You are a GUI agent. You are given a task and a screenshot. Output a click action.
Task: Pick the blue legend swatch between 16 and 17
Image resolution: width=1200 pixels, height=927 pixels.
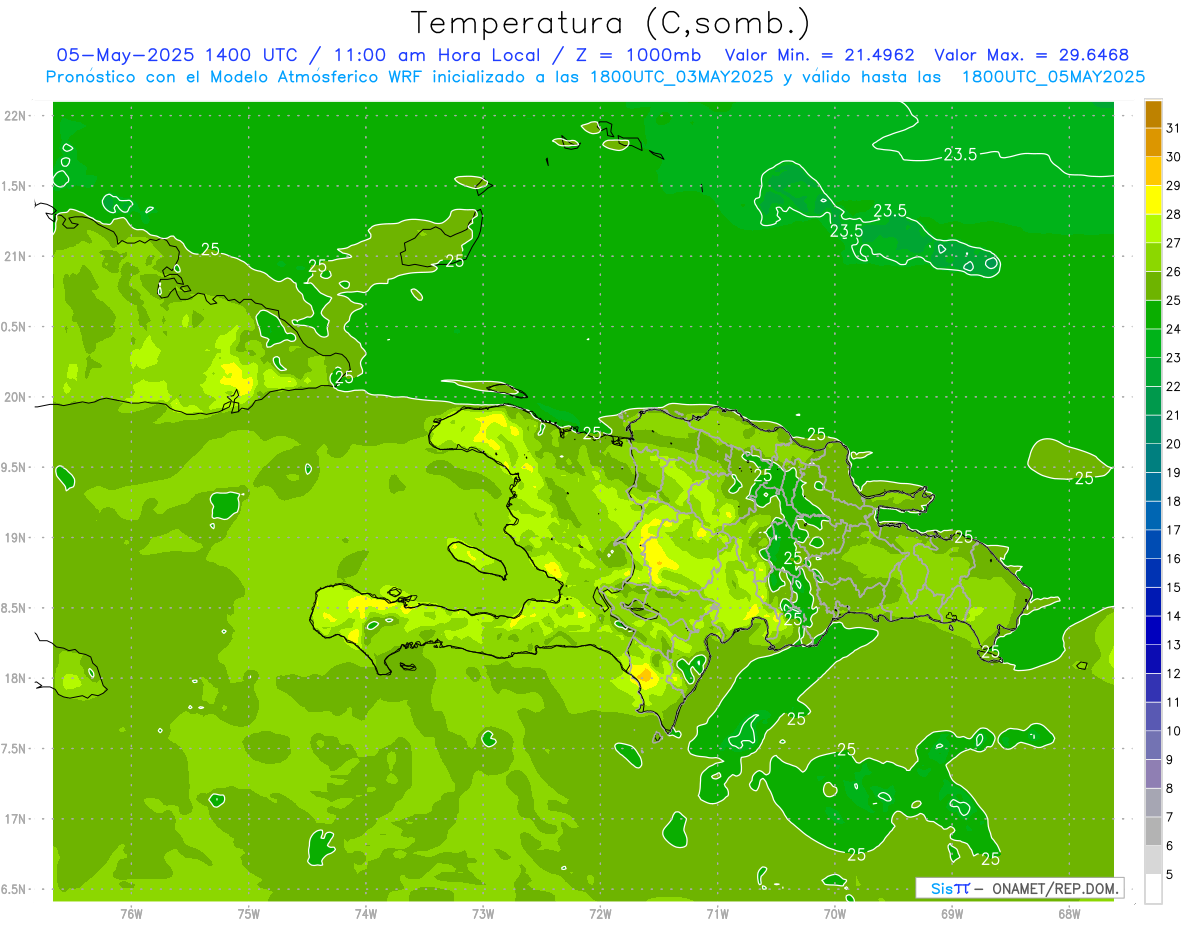[x=1153, y=545]
